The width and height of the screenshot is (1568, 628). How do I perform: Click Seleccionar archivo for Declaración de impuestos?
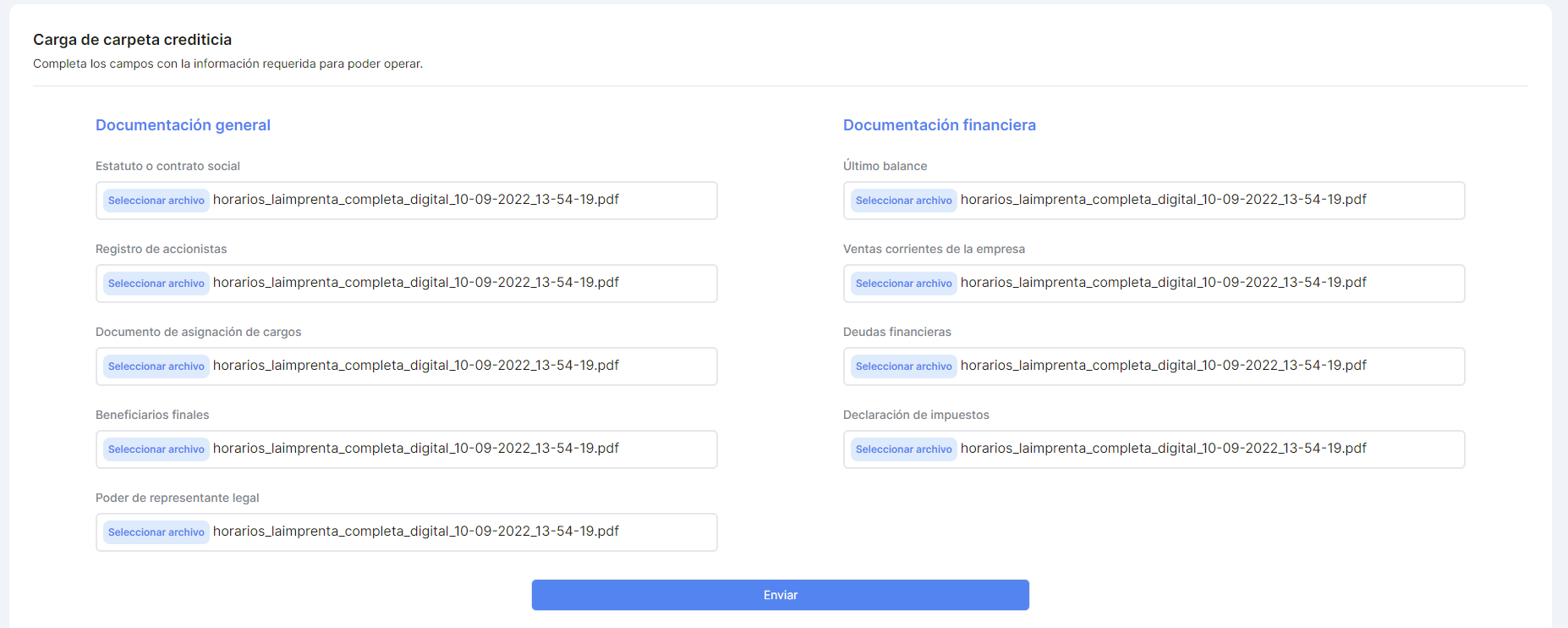tap(903, 449)
